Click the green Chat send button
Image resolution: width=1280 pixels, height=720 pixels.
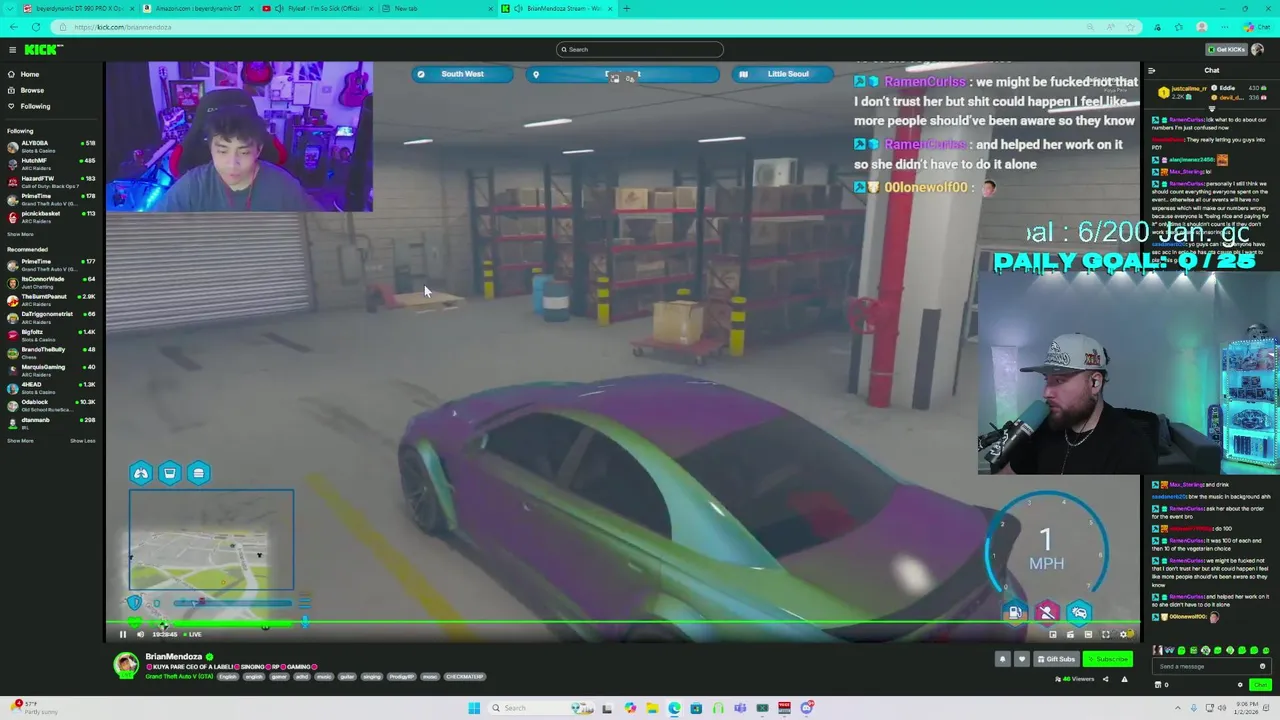click(1260, 685)
